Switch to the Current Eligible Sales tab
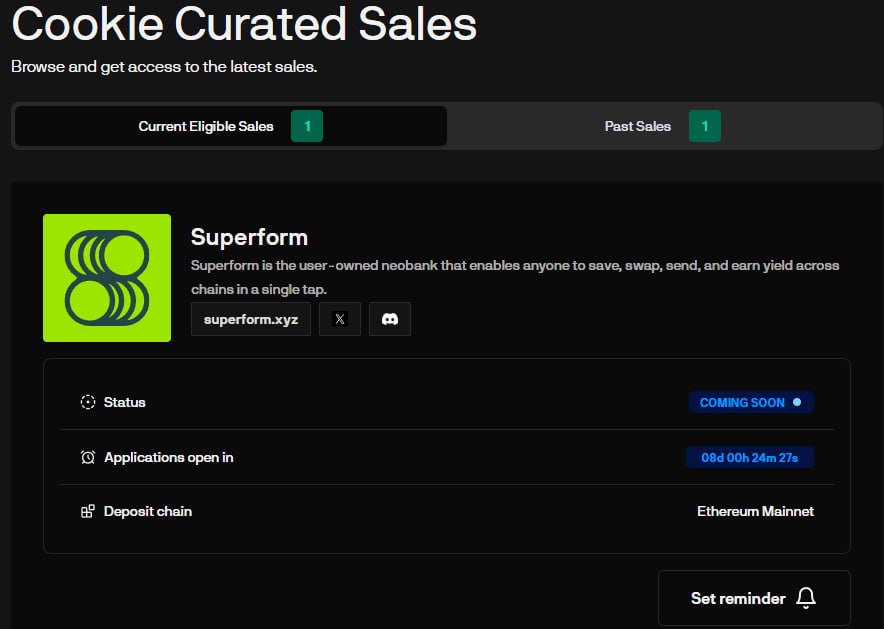This screenshot has height=629, width=884. (206, 127)
